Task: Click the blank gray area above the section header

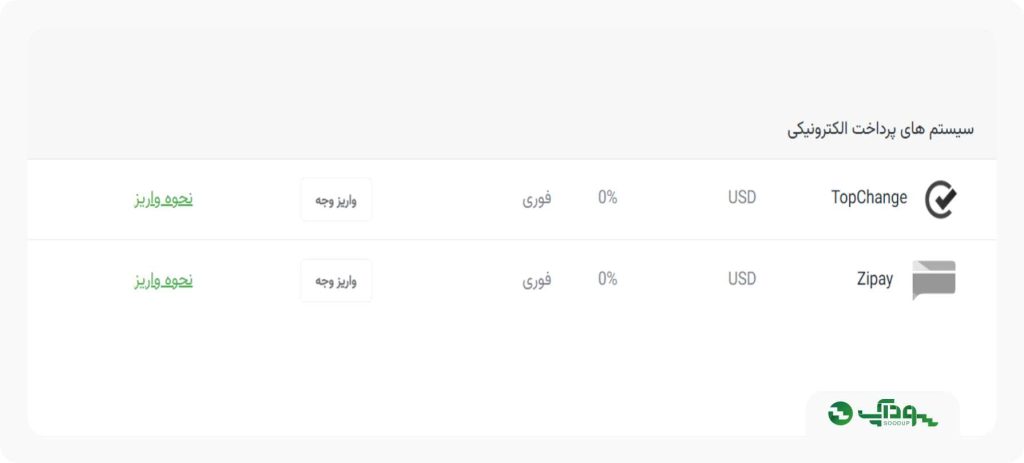Action: click(x=512, y=72)
